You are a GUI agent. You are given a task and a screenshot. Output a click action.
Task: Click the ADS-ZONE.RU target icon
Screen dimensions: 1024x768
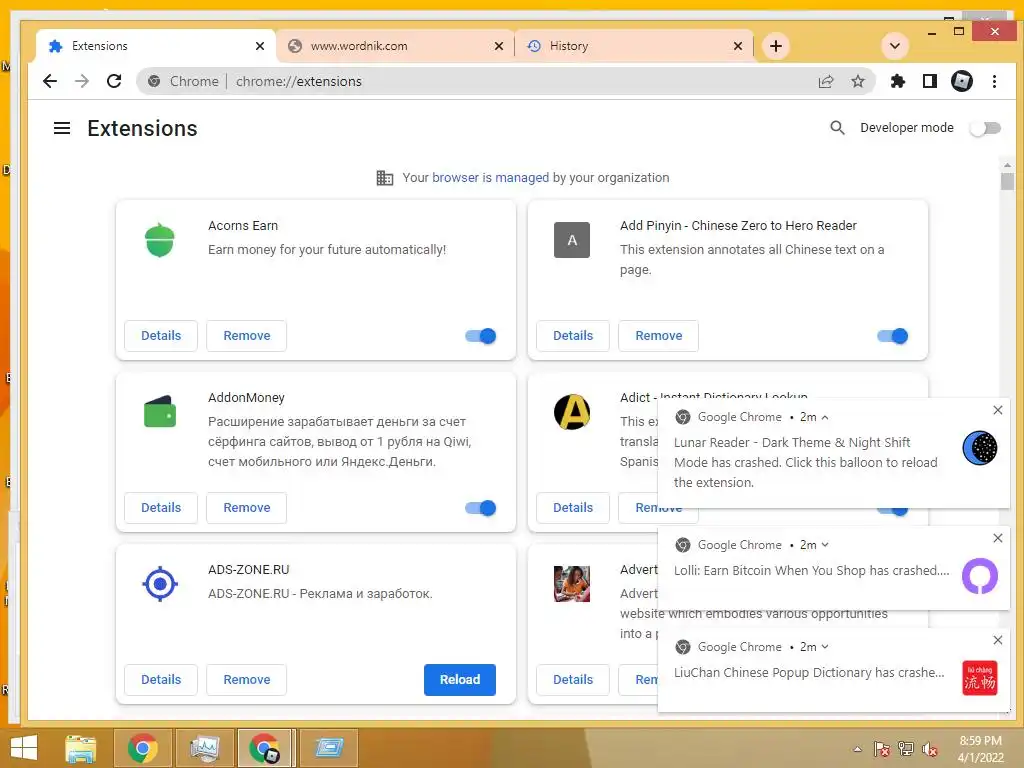[x=159, y=584]
